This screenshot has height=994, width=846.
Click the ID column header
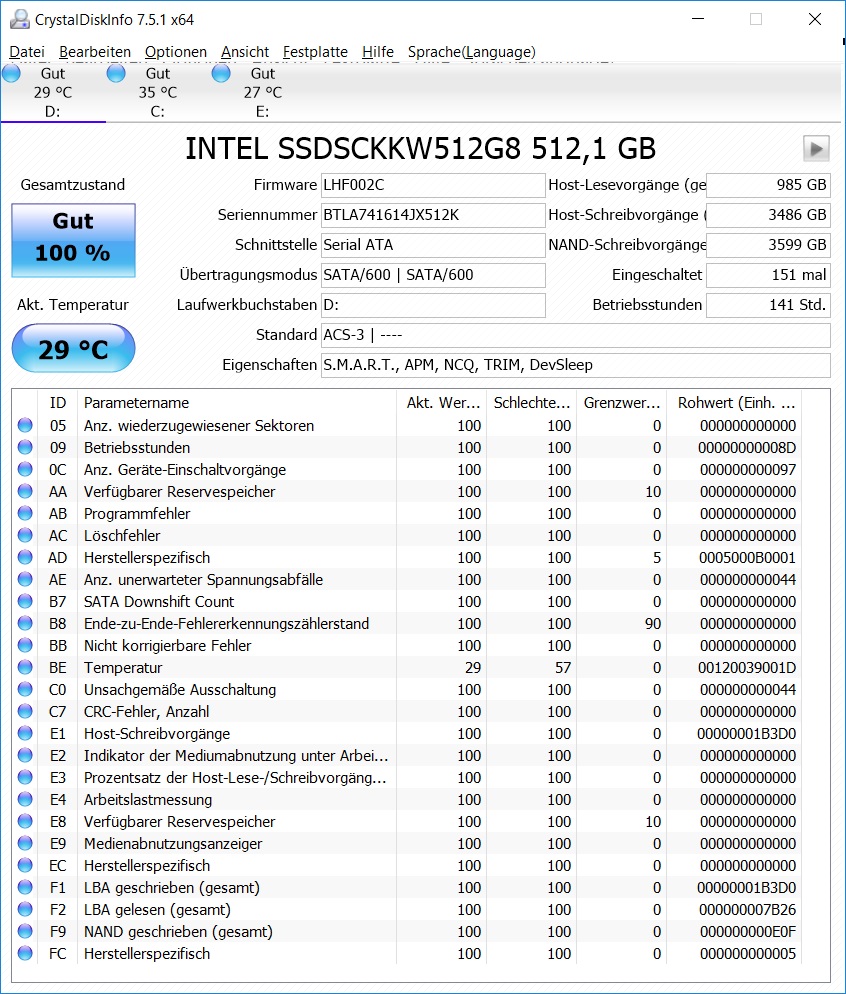(x=58, y=403)
